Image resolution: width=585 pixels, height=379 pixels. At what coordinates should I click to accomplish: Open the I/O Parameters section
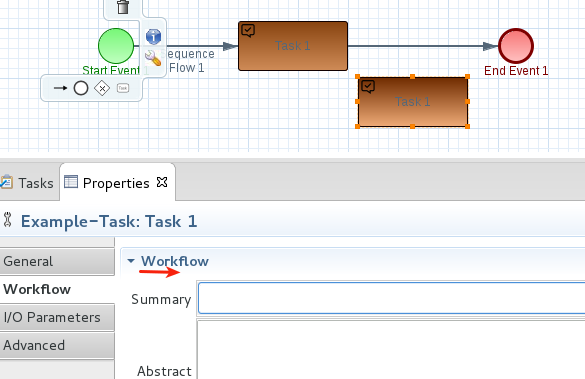(57, 317)
